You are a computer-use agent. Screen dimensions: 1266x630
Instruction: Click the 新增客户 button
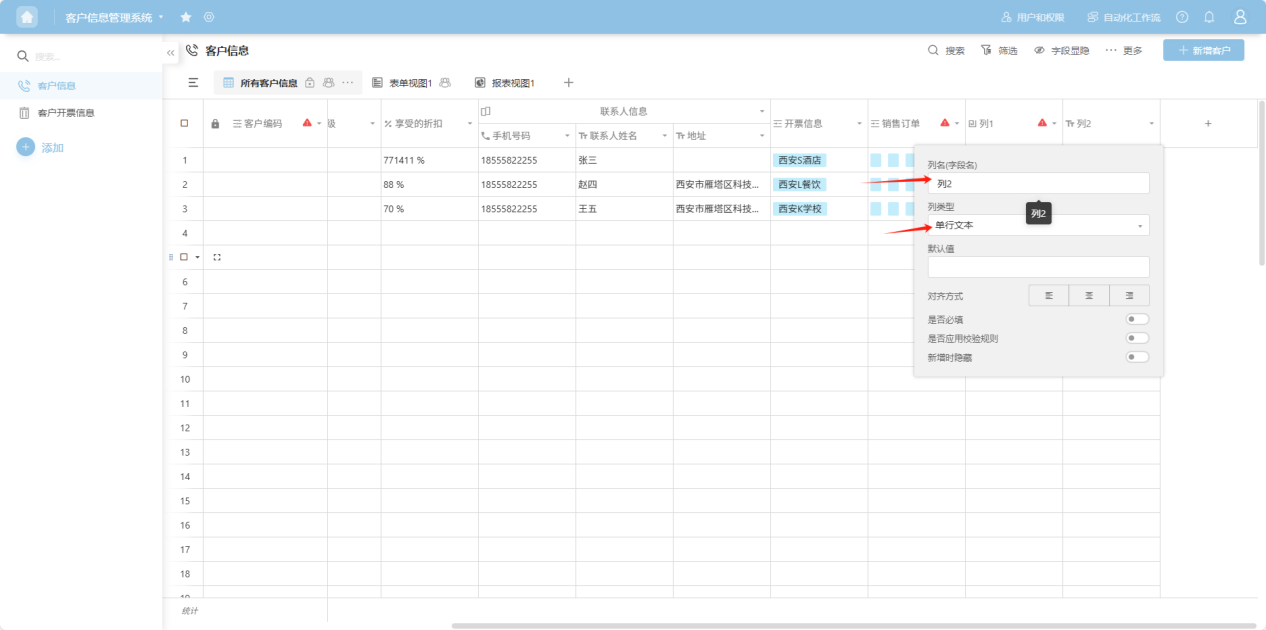coord(1203,50)
